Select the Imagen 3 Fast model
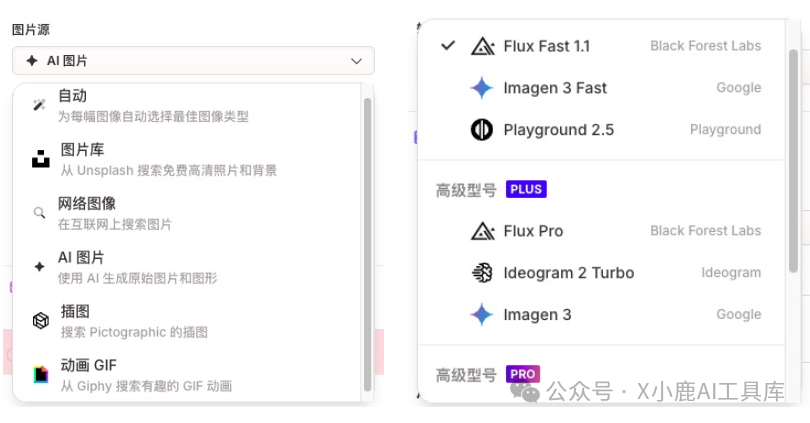Screen dimensions: 810x423 [x=601, y=88]
